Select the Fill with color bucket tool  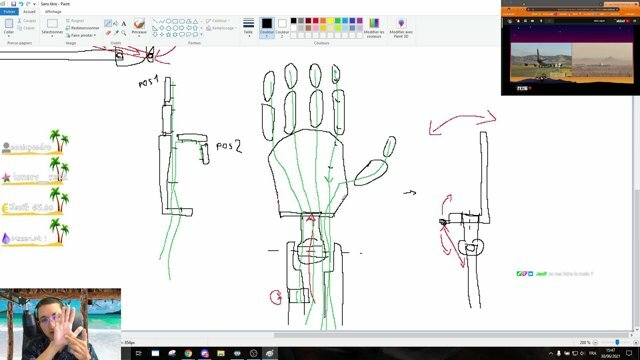pos(116,23)
